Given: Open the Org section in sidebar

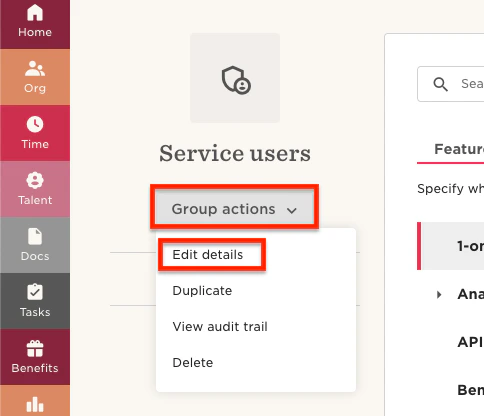Looking at the screenshot, I should (x=35, y=77).
